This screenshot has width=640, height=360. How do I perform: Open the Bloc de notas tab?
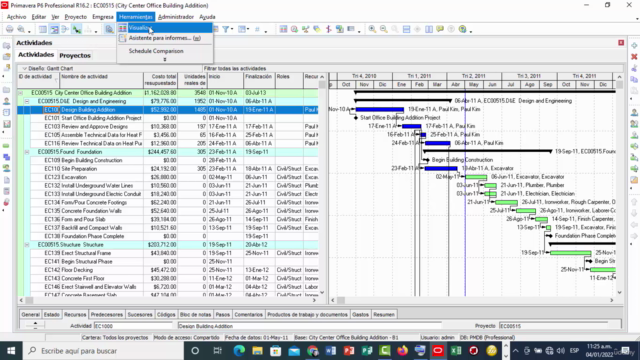195,315
